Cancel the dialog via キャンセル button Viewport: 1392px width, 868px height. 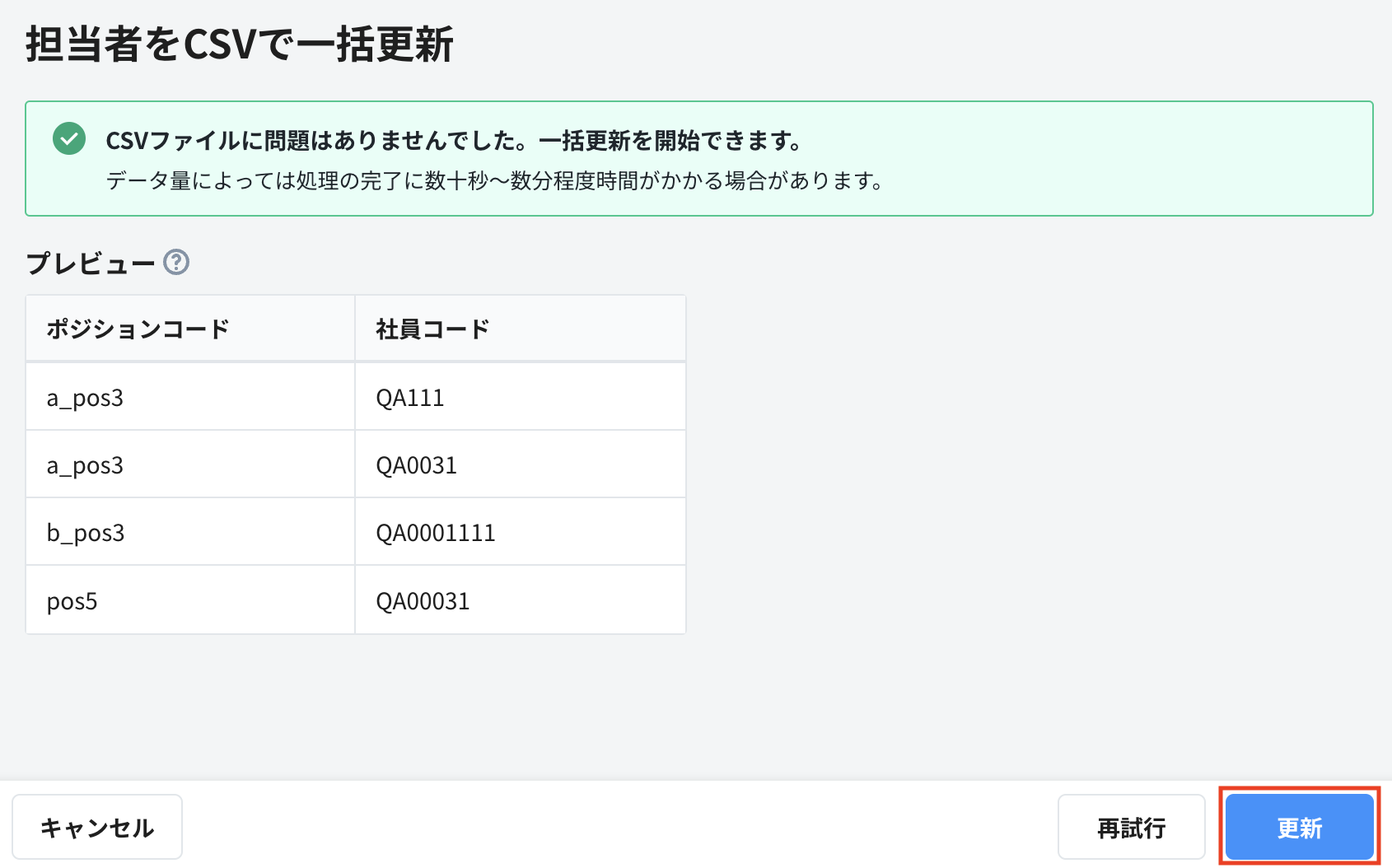pyautogui.click(x=97, y=827)
